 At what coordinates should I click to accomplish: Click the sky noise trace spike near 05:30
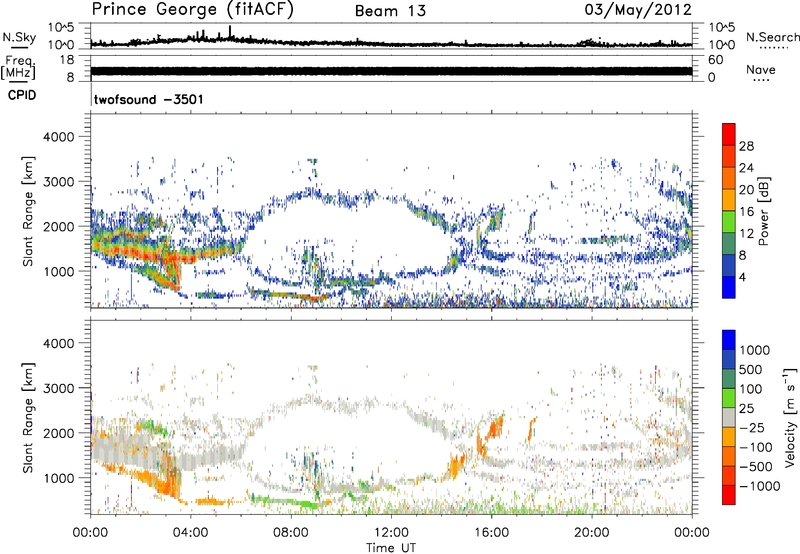[x=230, y=32]
